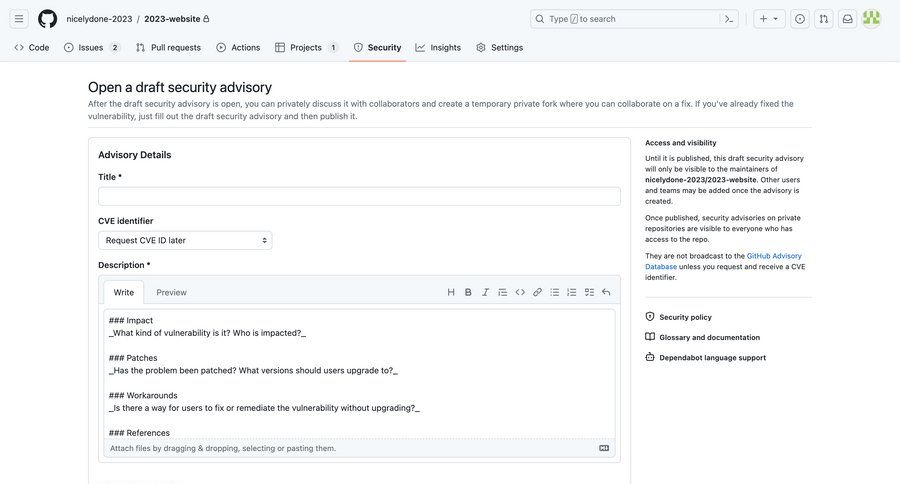Expand the CVE identifier dropdown

[x=185, y=241]
